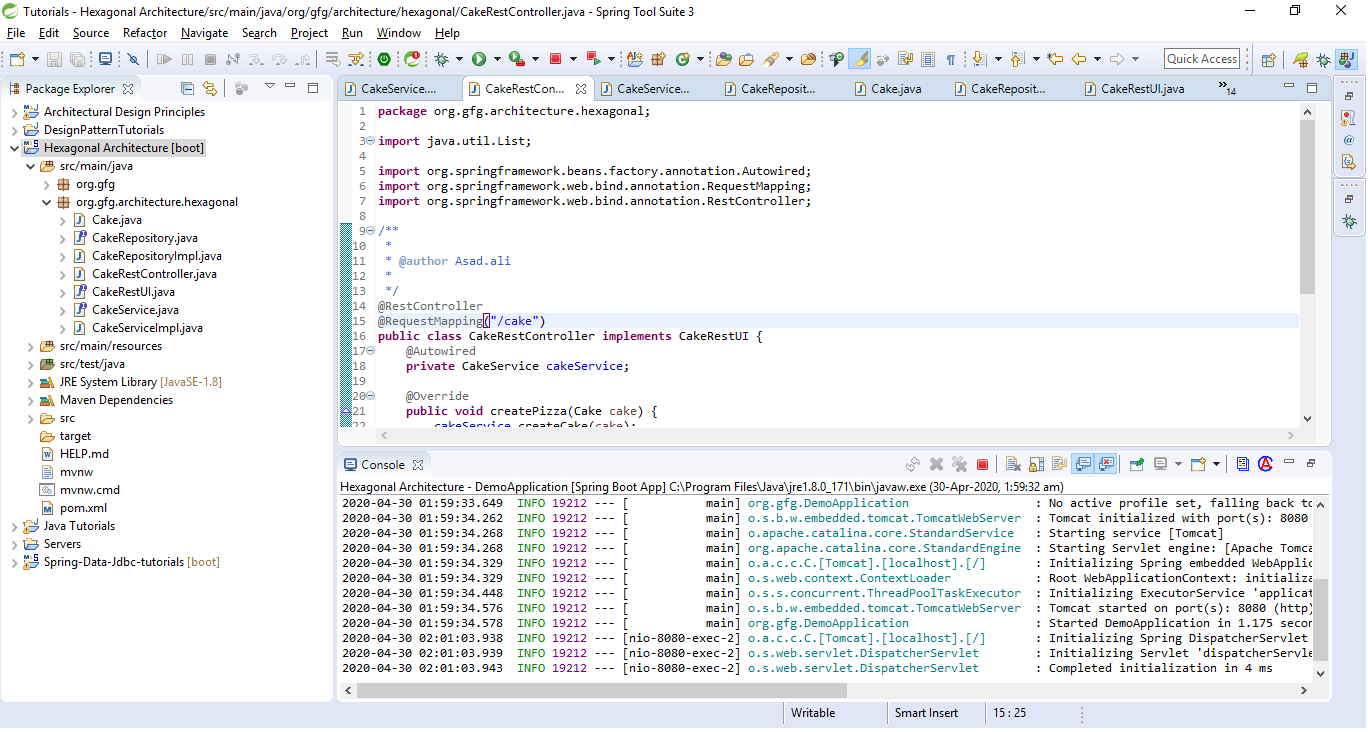Click the red Terminate button in Console toolbar
1368x732 pixels.
[982, 464]
